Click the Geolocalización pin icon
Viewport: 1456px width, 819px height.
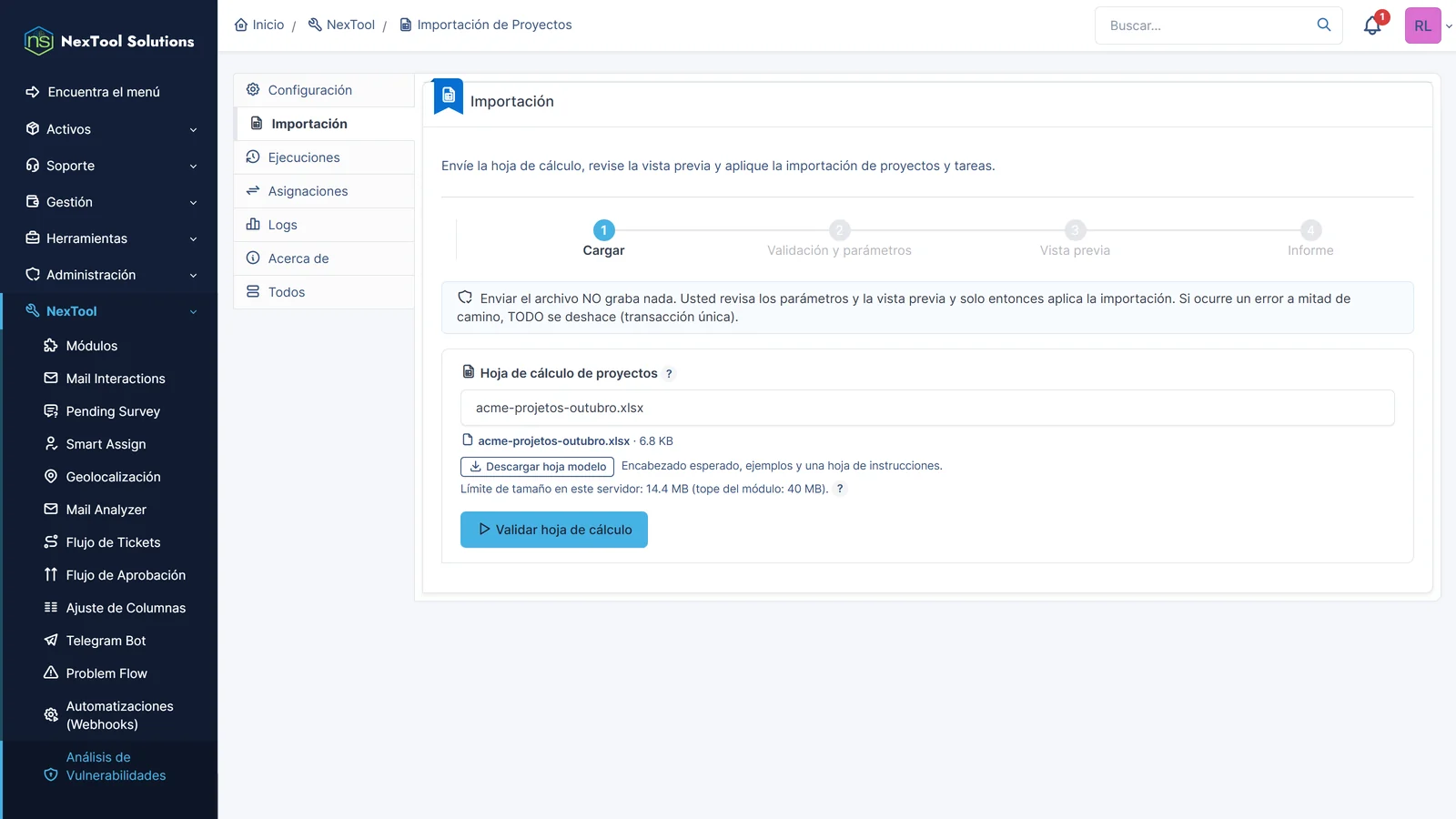pyautogui.click(x=51, y=477)
